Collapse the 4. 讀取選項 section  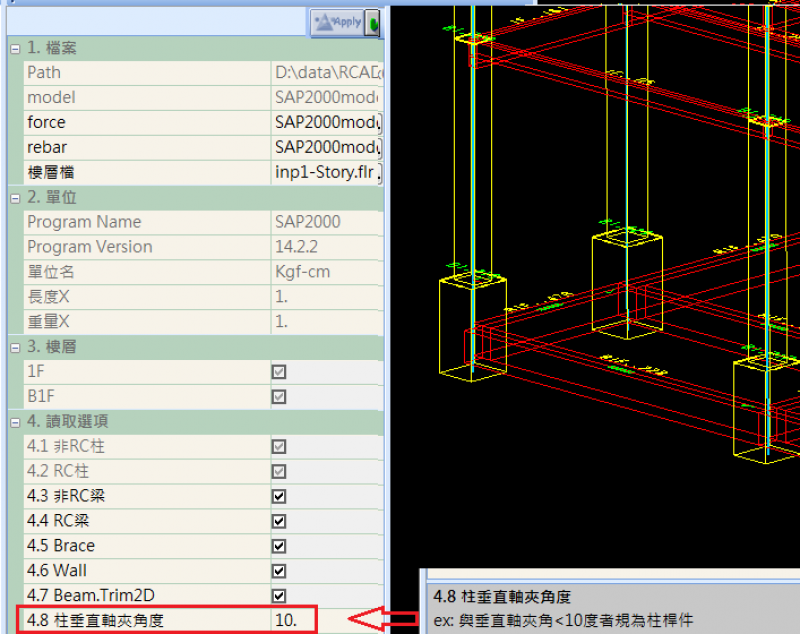click(15, 422)
